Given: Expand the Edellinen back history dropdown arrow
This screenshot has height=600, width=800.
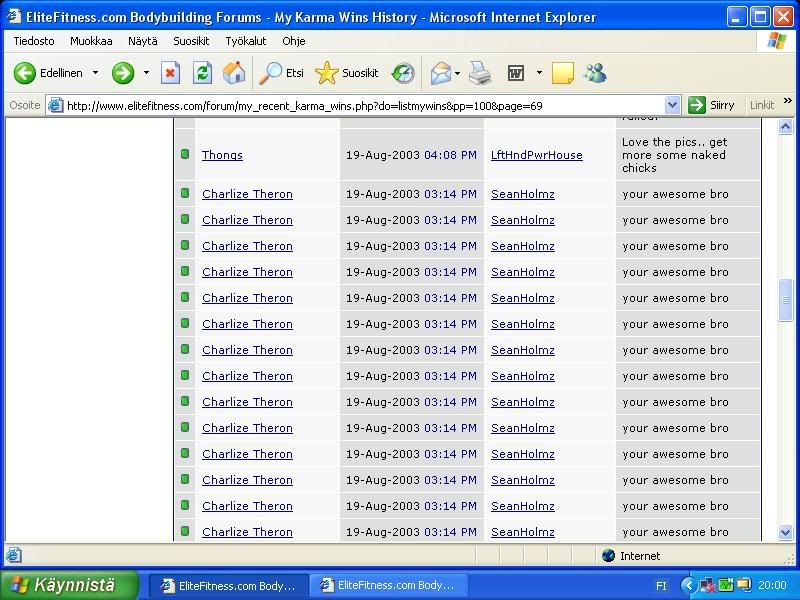Looking at the screenshot, I should (x=96, y=73).
